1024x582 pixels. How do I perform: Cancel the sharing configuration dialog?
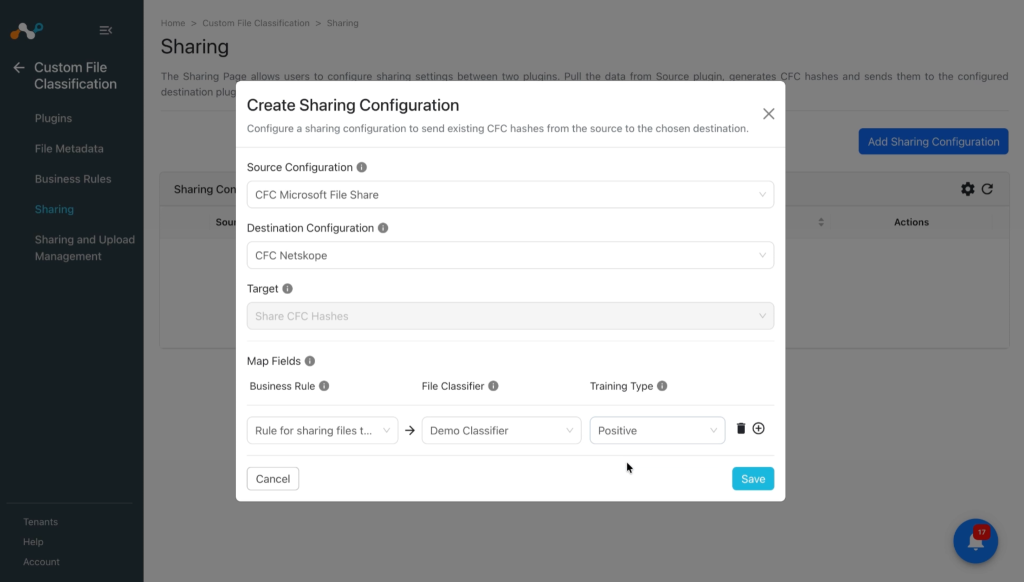coord(273,479)
